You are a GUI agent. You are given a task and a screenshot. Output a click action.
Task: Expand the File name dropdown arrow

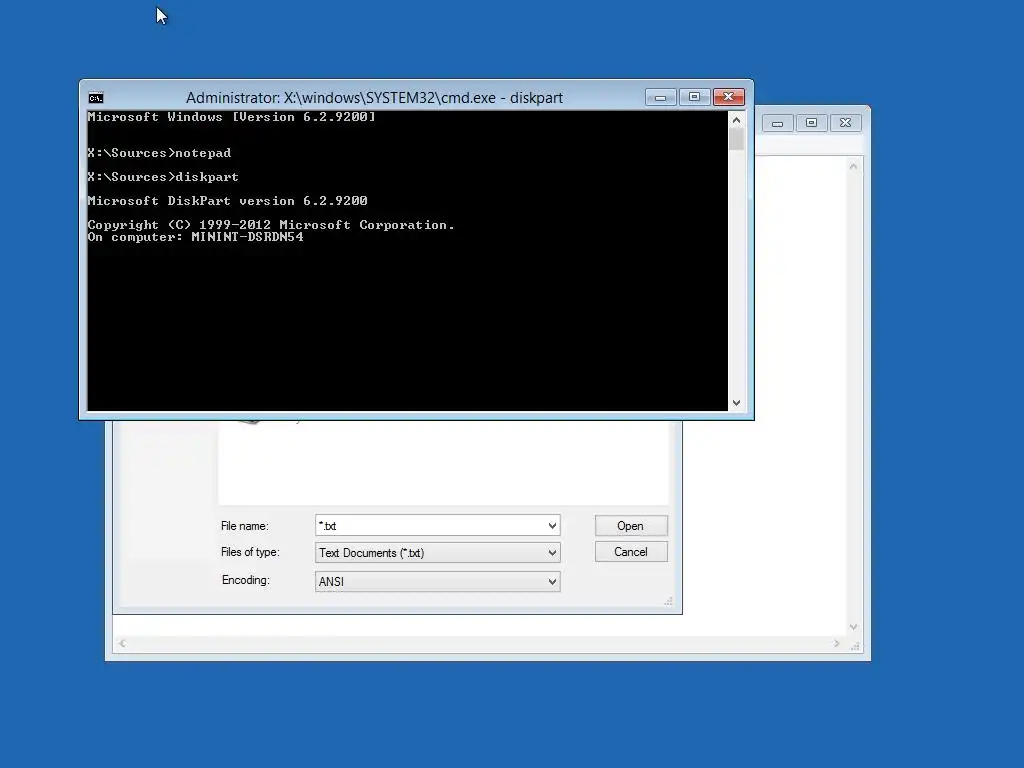coord(552,526)
